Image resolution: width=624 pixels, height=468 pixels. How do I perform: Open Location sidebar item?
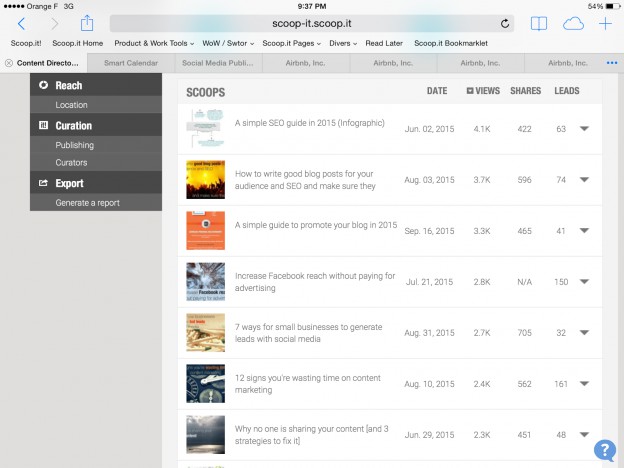[x=96, y=105]
